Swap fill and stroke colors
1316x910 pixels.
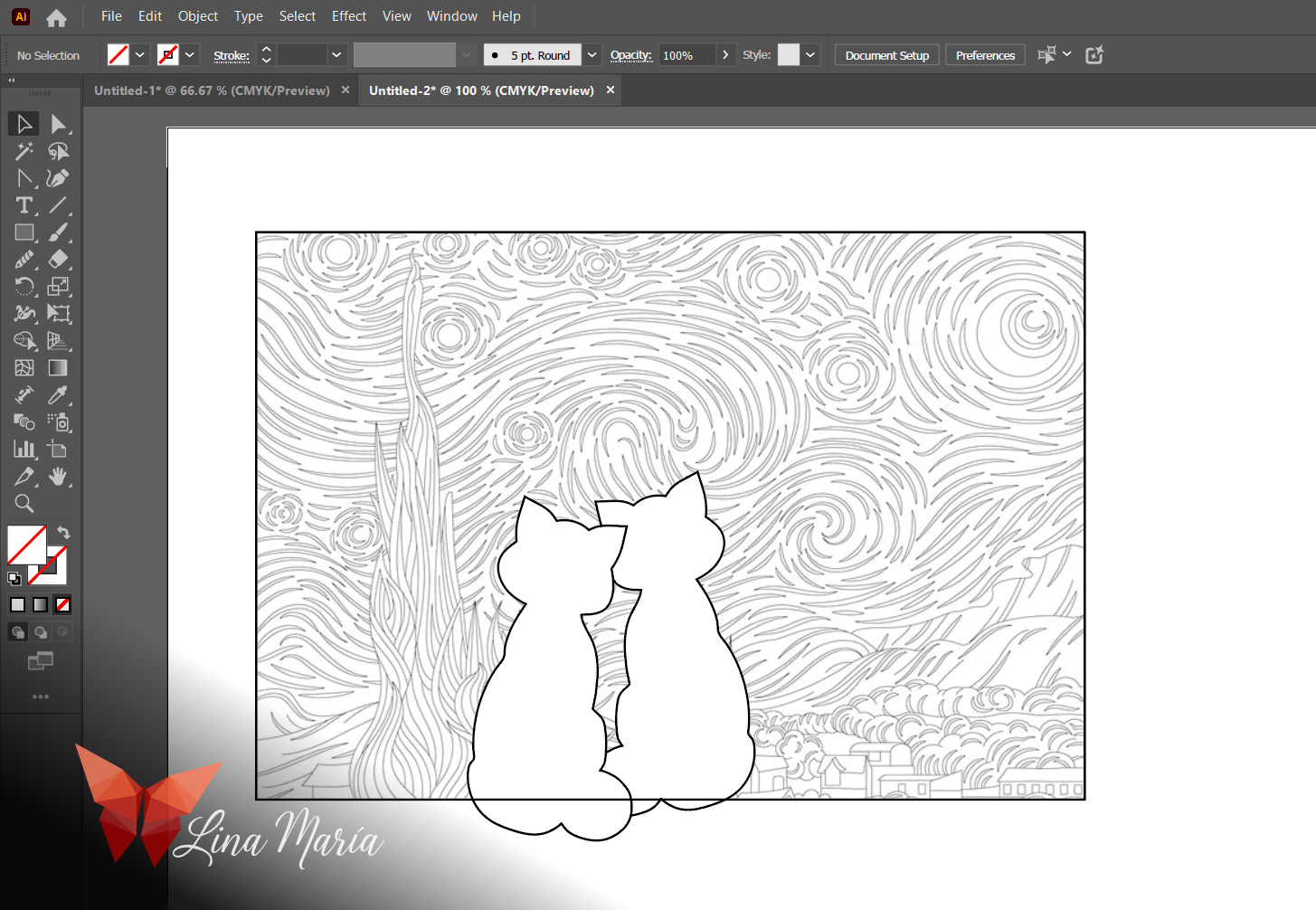point(63,533)
